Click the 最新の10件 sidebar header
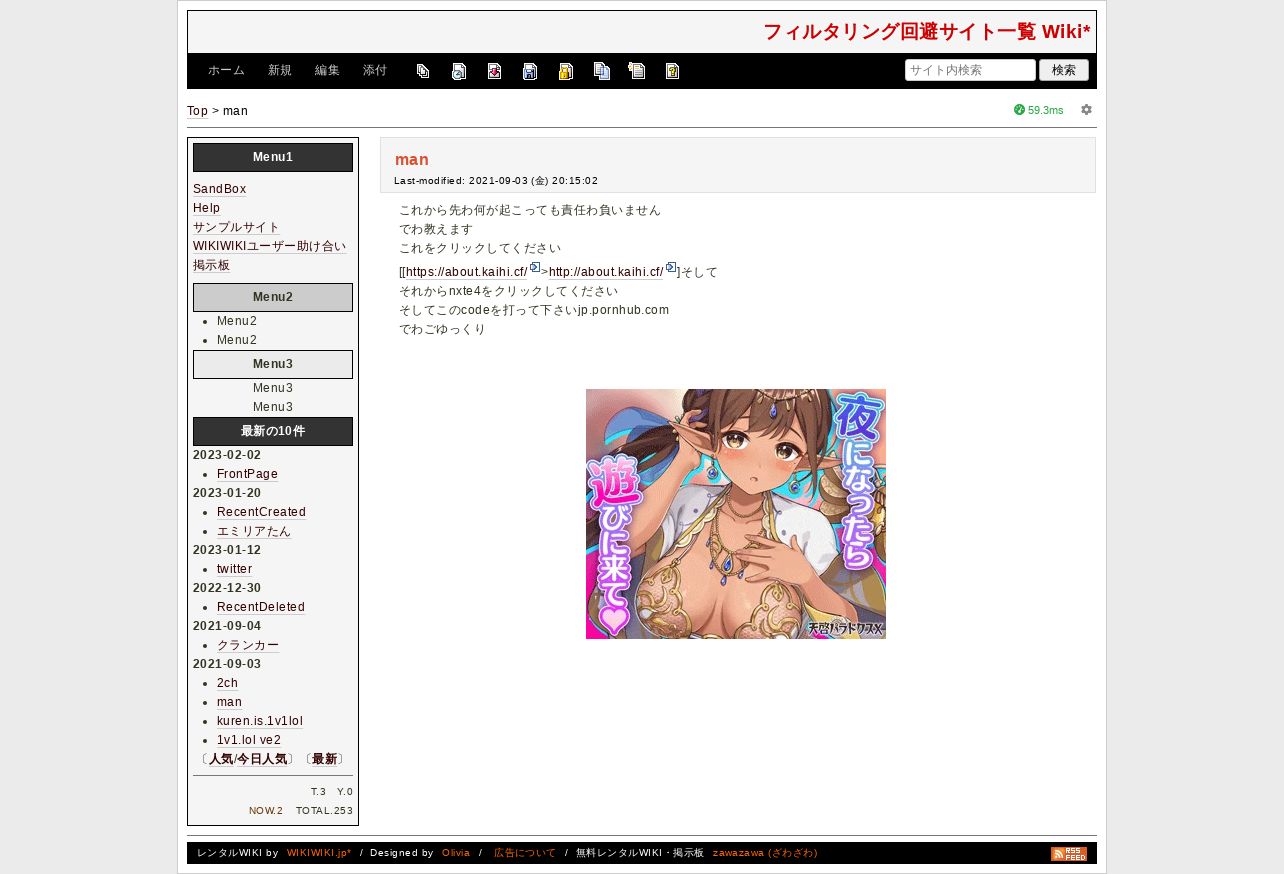This screenshot has height=874, width=1284. click(273, 431)
